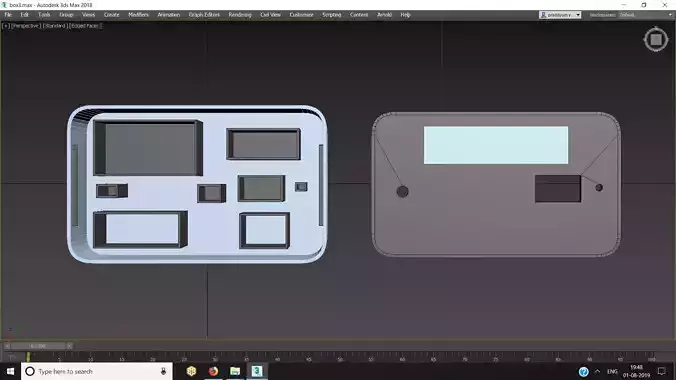The image size is (676, 380).
Task: Open File Explorer from the taskbar
Action: tap(235, 371)
